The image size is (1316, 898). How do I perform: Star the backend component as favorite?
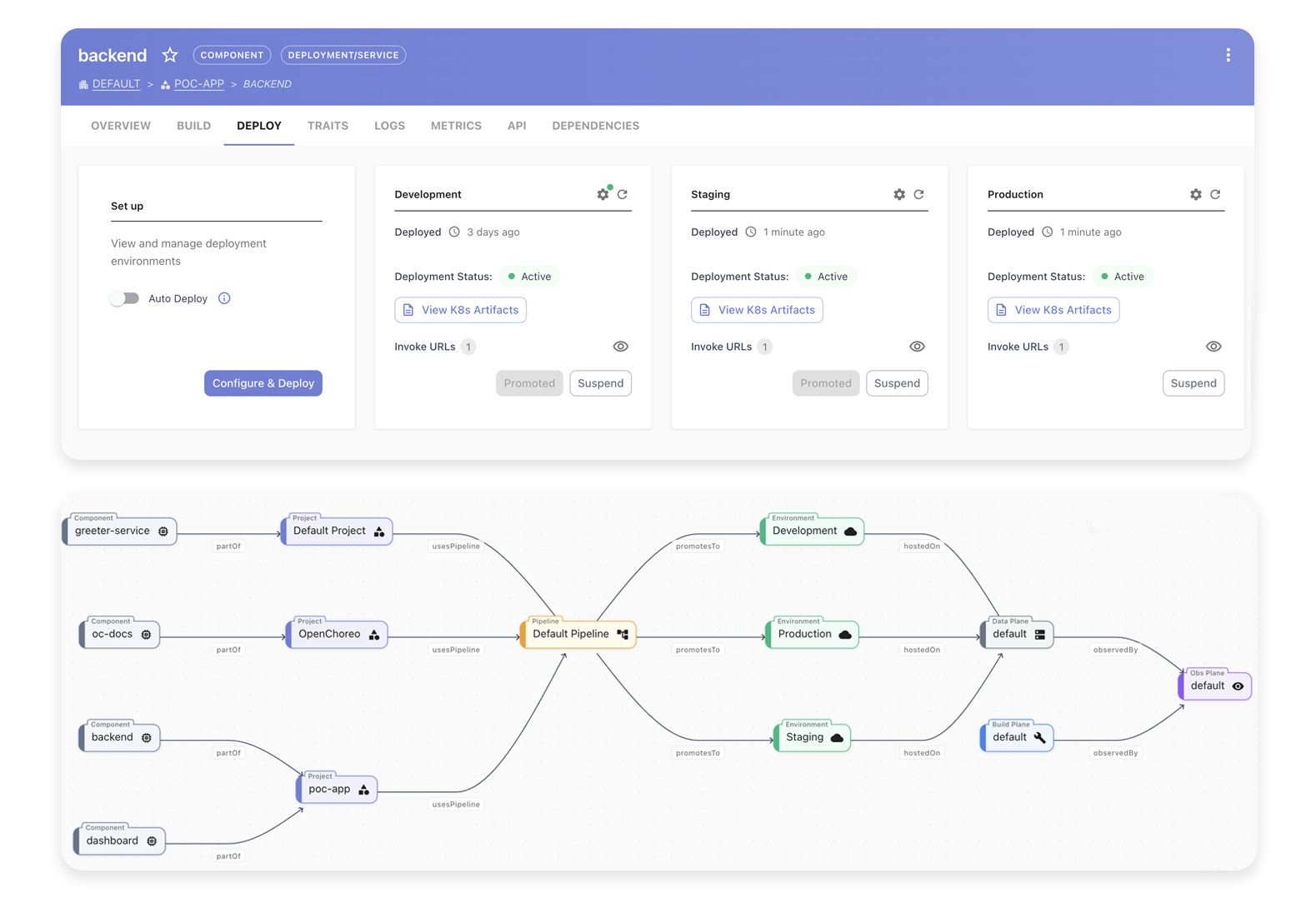click(170, 55)
